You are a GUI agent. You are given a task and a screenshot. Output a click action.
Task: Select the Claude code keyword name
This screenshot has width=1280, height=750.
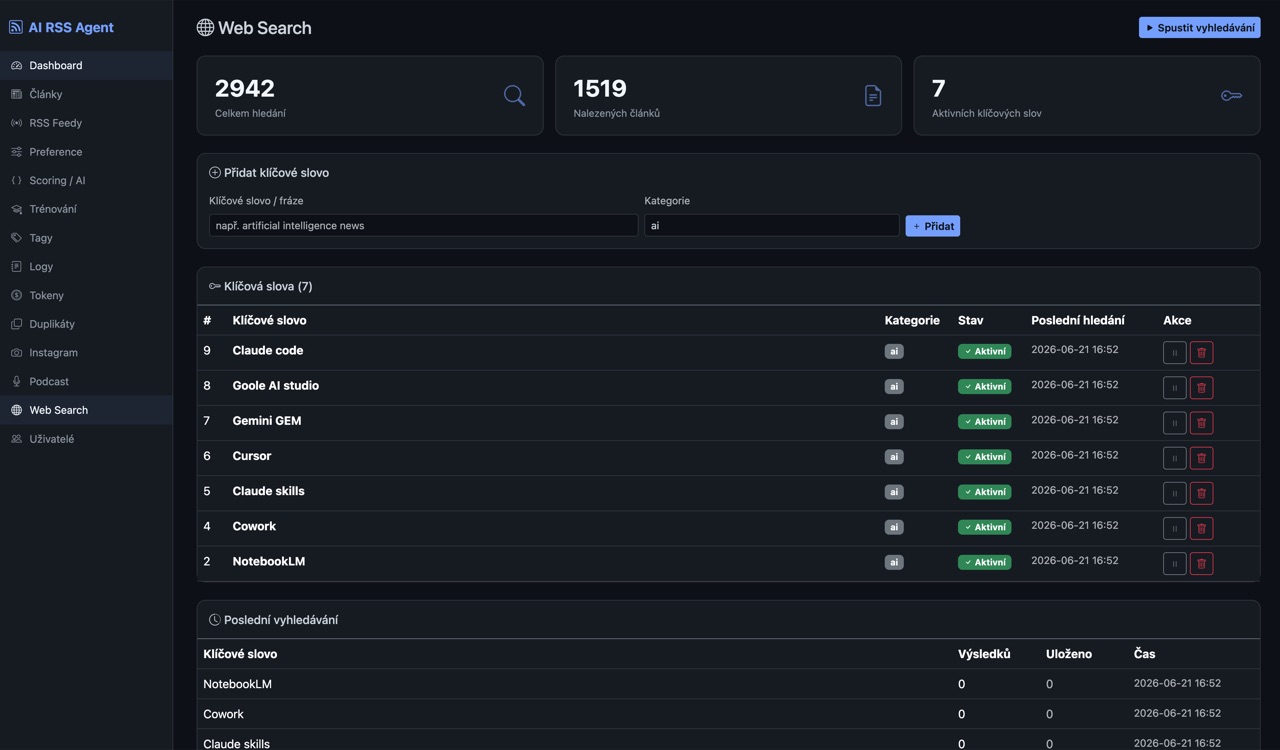pyautogui.click(x=268, y=351)
